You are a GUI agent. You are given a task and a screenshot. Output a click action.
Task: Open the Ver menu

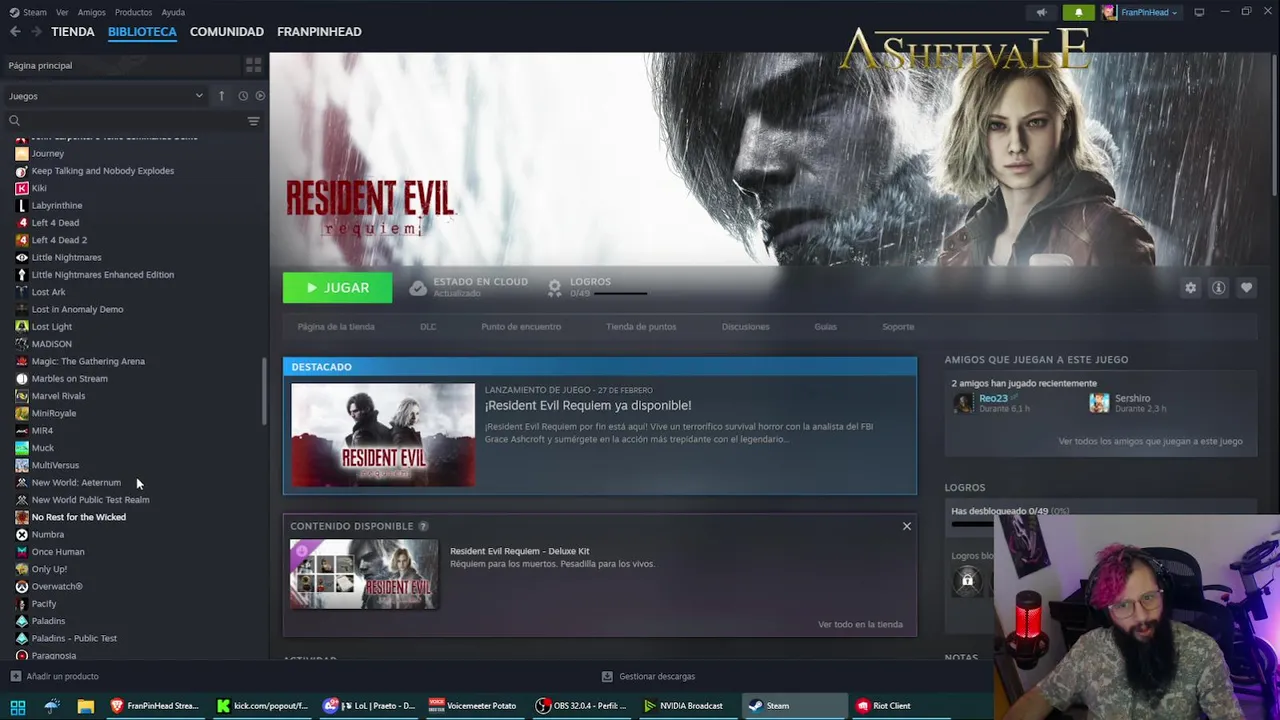point(62,12)
